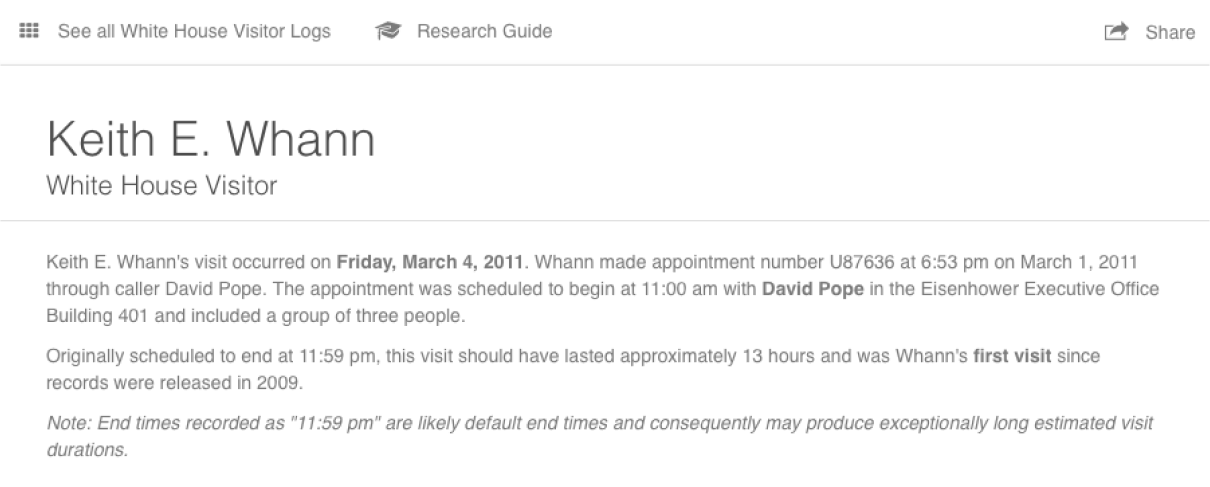Screen dimensions: 1210x487
Task: Click the graduation cap Research Guide icon
Action: click(387, 32)
